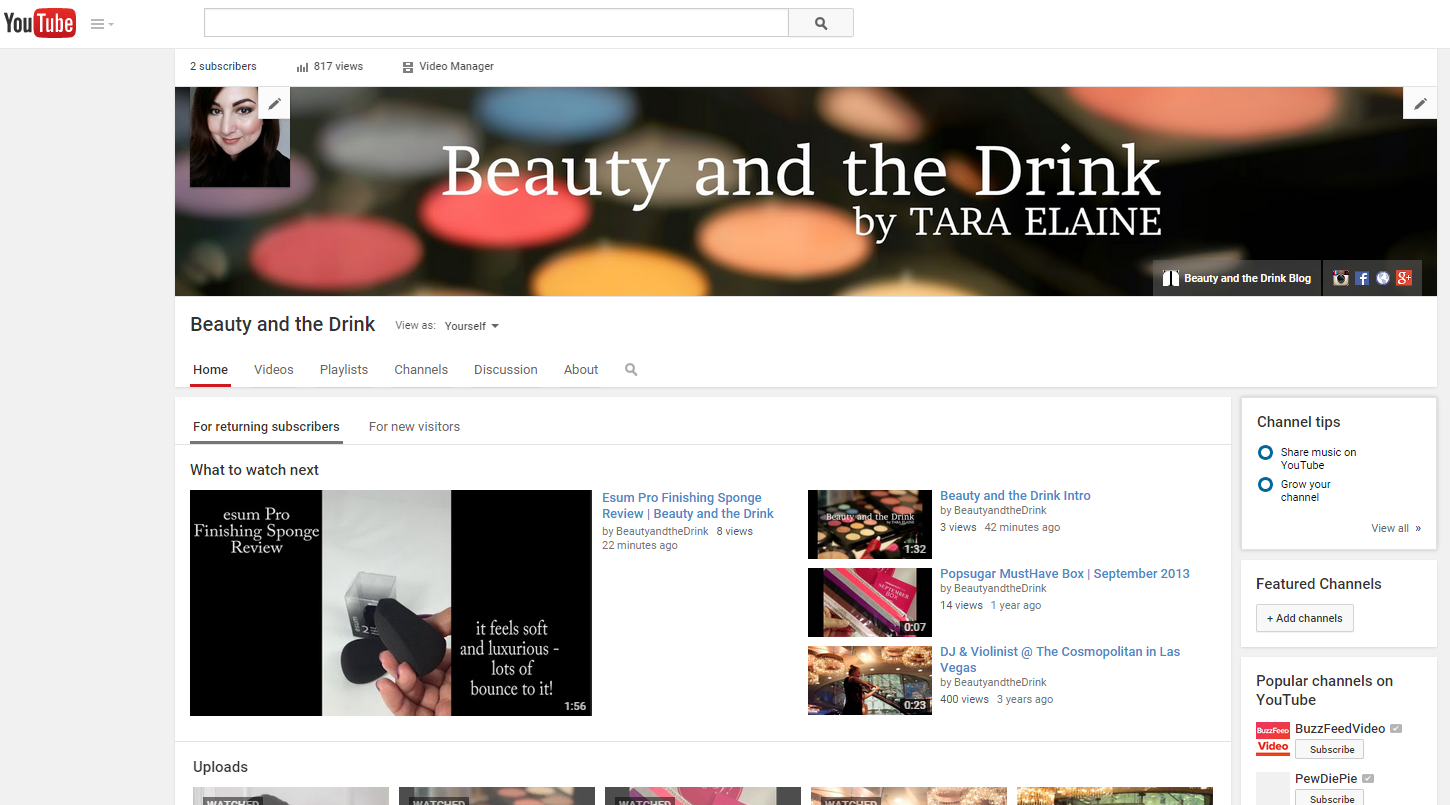Click the Uploads section heading
The image size is (1450, 805).
click(220, 767)
